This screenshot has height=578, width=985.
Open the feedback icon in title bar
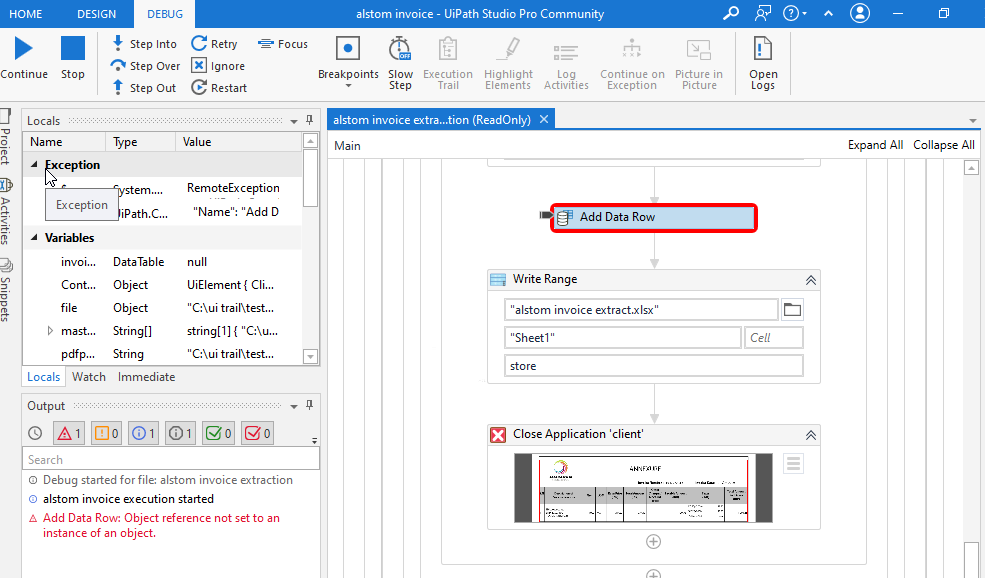(763, 13)
